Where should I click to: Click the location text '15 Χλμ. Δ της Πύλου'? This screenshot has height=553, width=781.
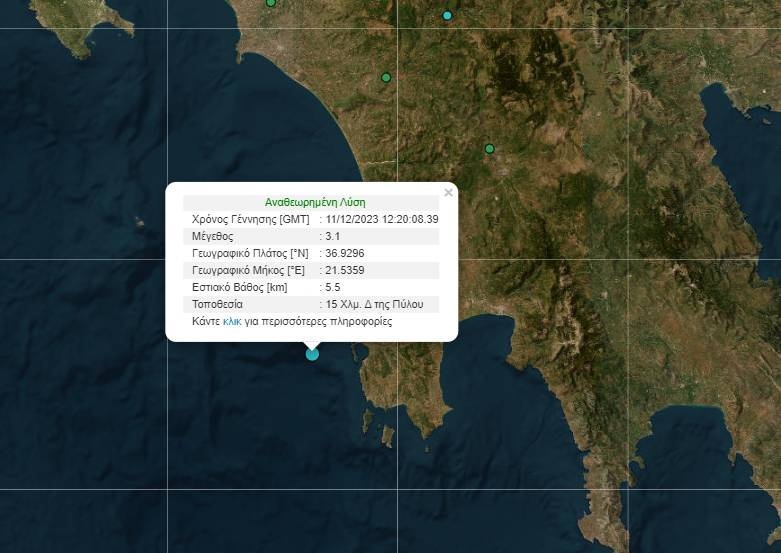point(375,304)
